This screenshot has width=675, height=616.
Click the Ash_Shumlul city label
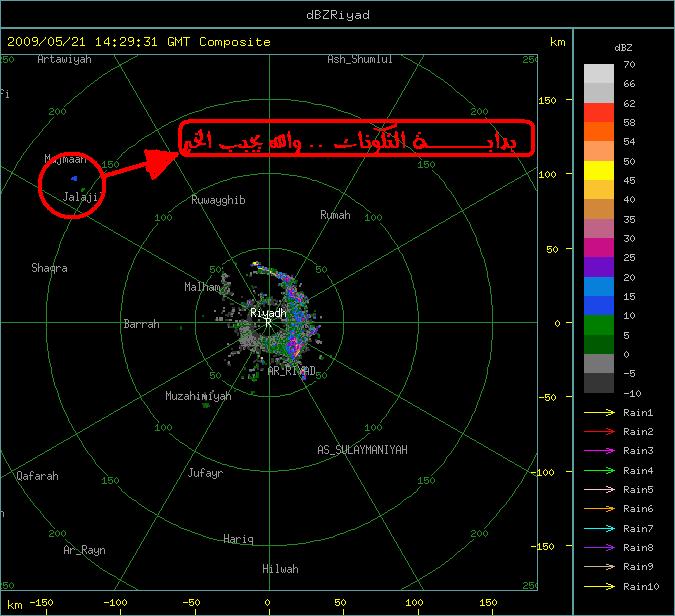click(x=360, y=59)
